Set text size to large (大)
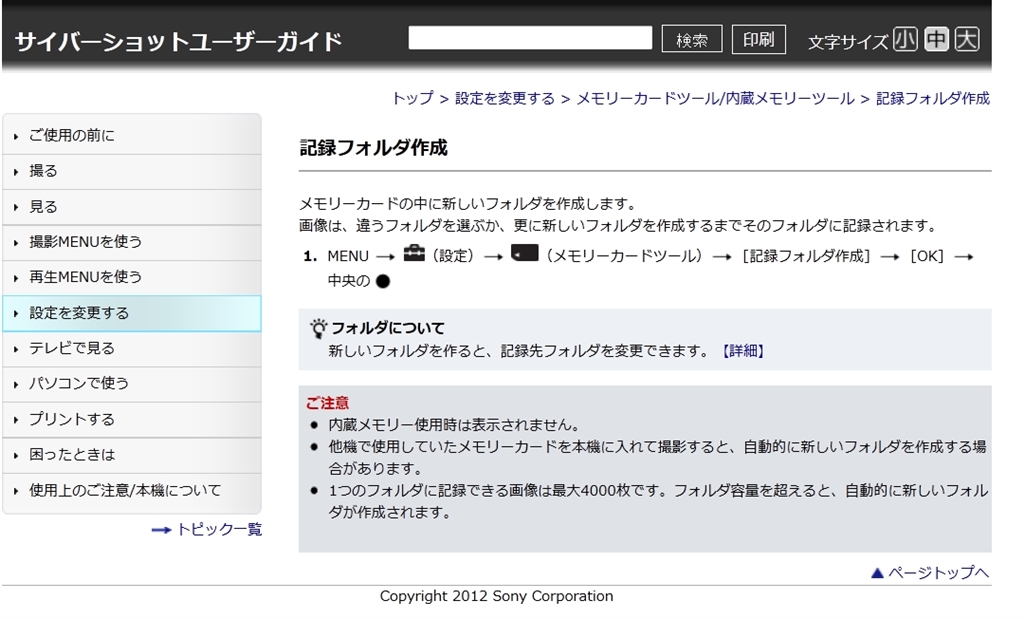The width and height of the screenshot is (1024, 619). click(x=966, y=40)
